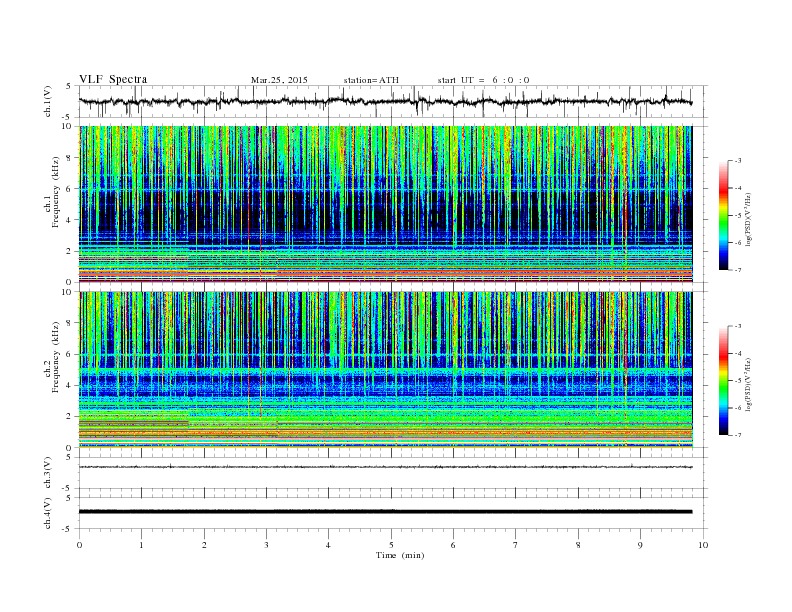Click time axis tick label "10"
This screenshot has width=792, height=612.
[703, 545]
